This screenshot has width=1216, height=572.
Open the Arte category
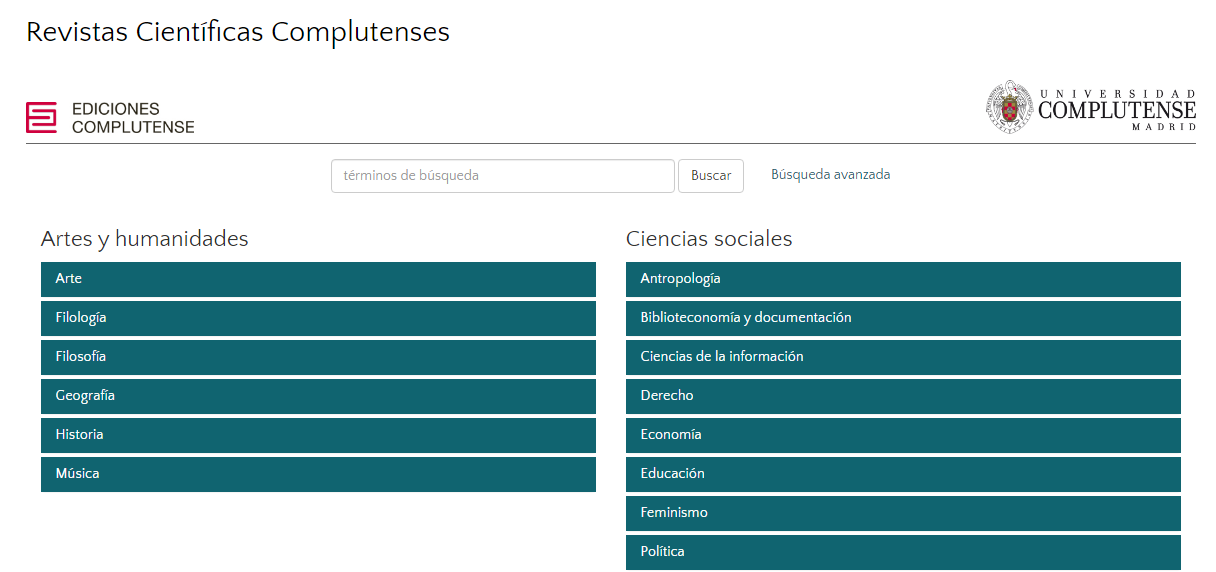coord(318,279)
